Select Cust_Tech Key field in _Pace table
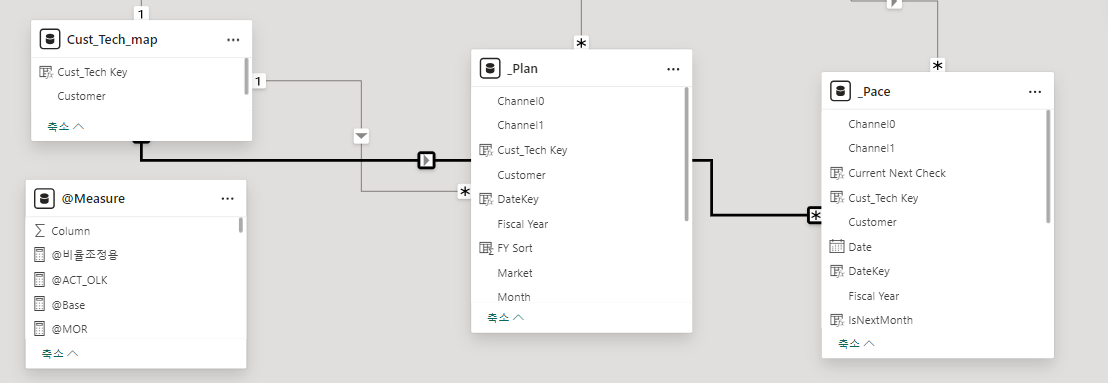The width and height of the screenshot is (1108, 383). tap(883, 198)
